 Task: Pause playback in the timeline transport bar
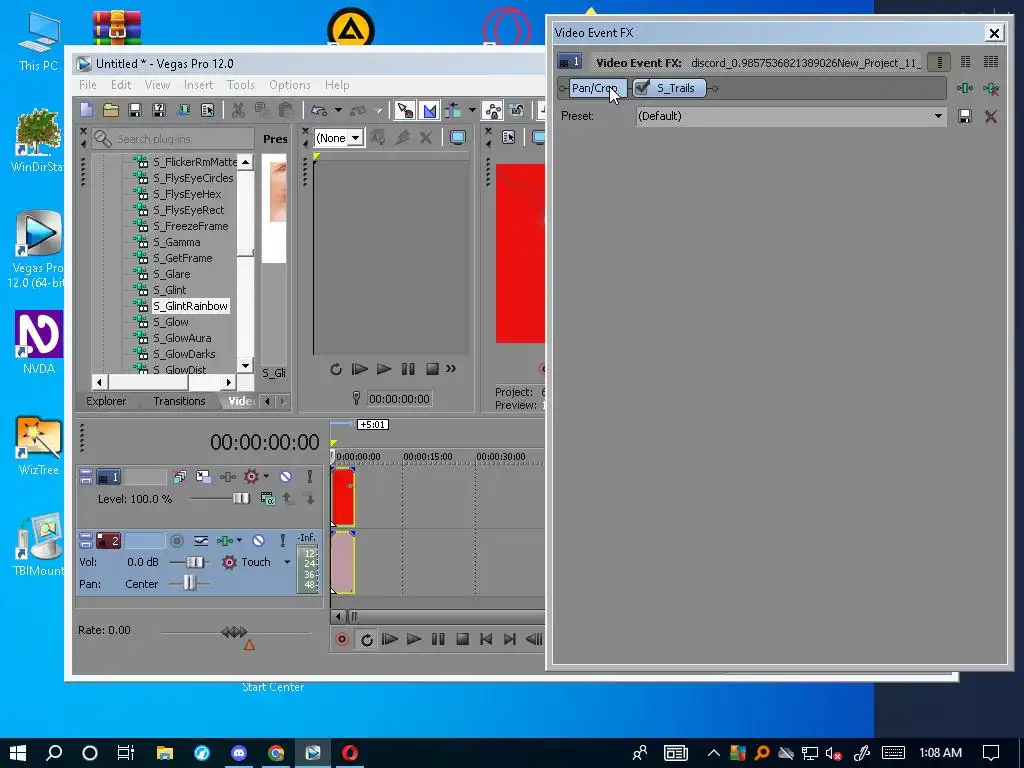[x=438, y=639]
